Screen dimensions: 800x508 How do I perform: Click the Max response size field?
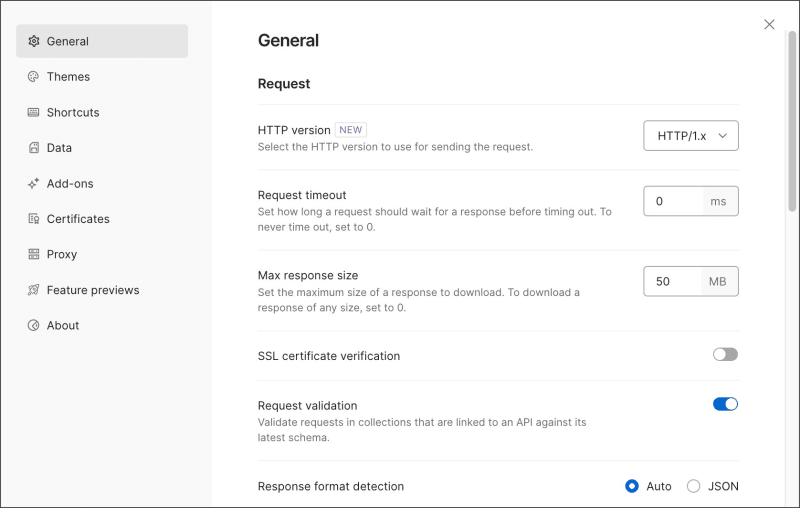[673, 282]
